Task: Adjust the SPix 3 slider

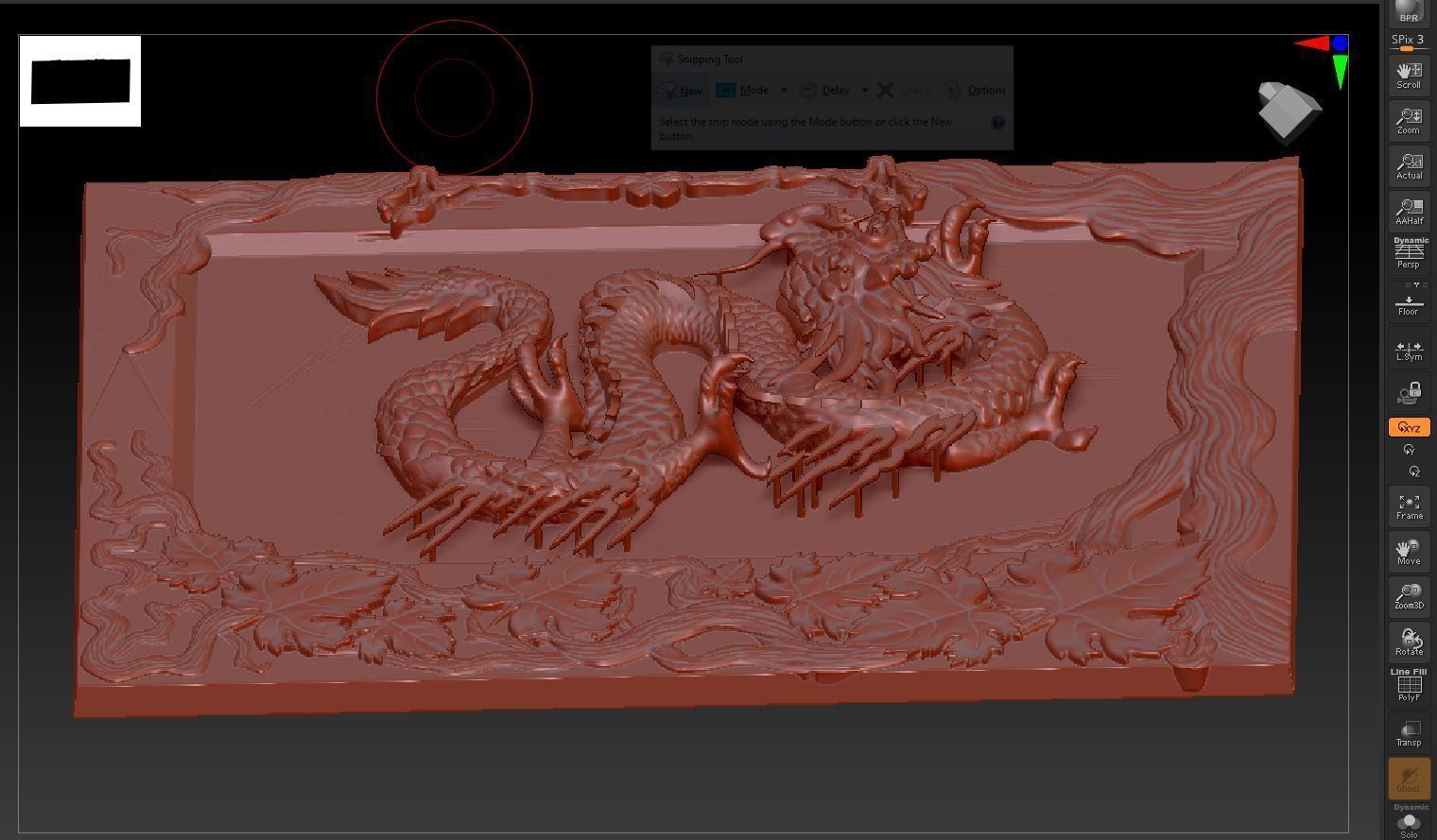Action: 1409,42
